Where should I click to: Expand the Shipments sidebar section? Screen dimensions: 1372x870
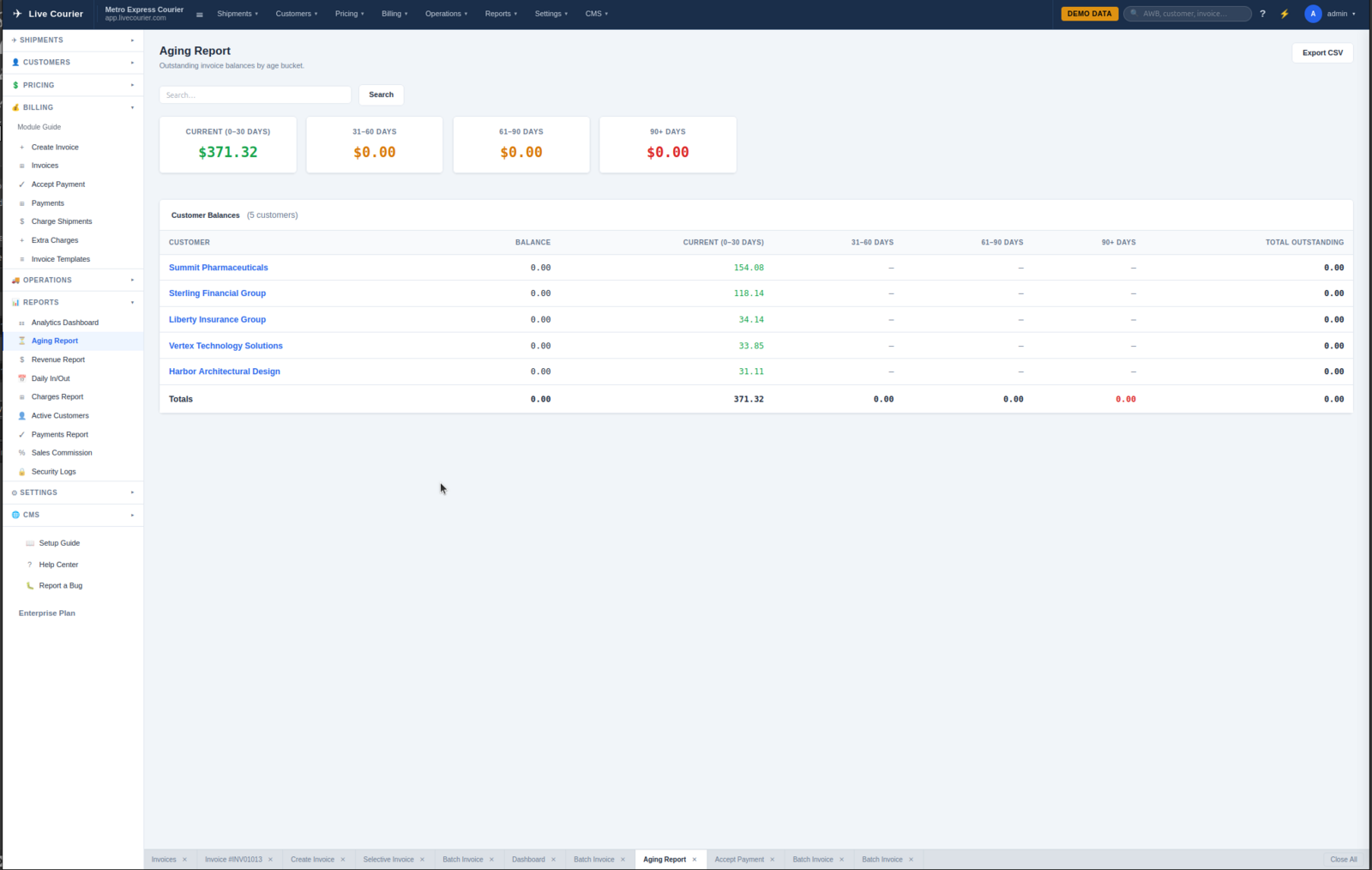click(x=73, y=40)
